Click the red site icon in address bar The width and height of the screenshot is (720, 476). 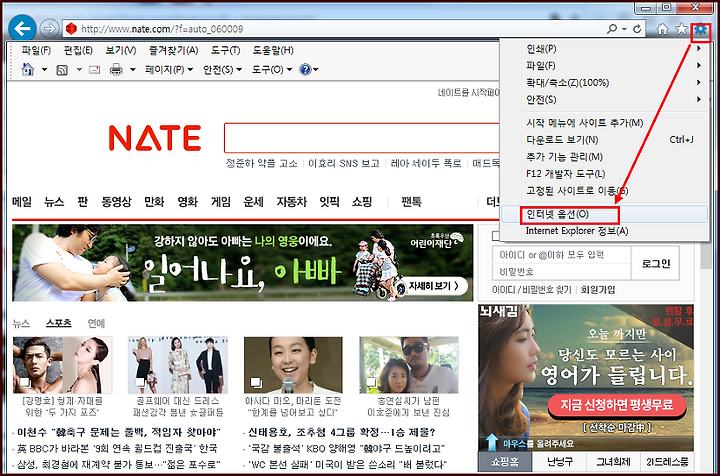pos(71,29)
